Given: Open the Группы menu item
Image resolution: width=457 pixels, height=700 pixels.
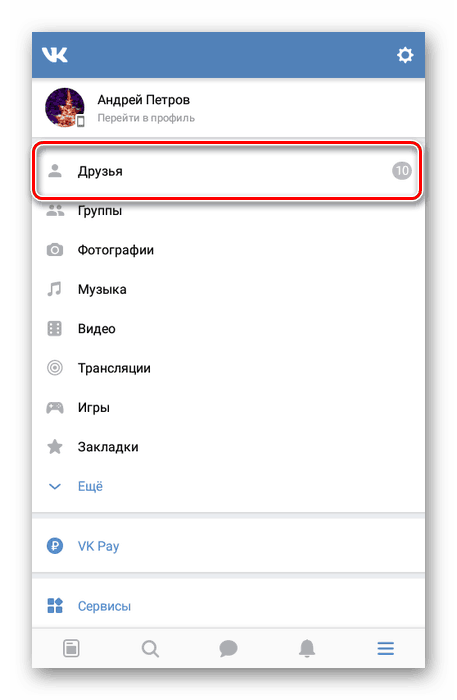Looking at the screenshot, I should (x=228, y=210).
